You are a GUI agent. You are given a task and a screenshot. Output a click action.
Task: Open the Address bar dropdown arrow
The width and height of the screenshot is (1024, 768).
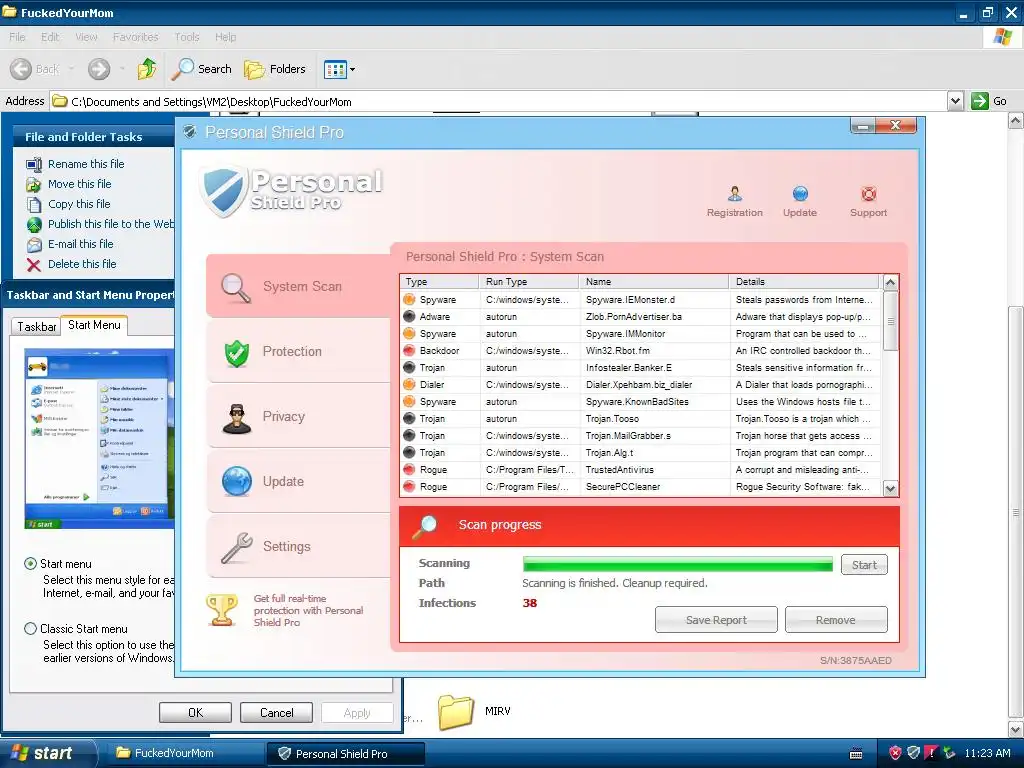pos(955,101)
